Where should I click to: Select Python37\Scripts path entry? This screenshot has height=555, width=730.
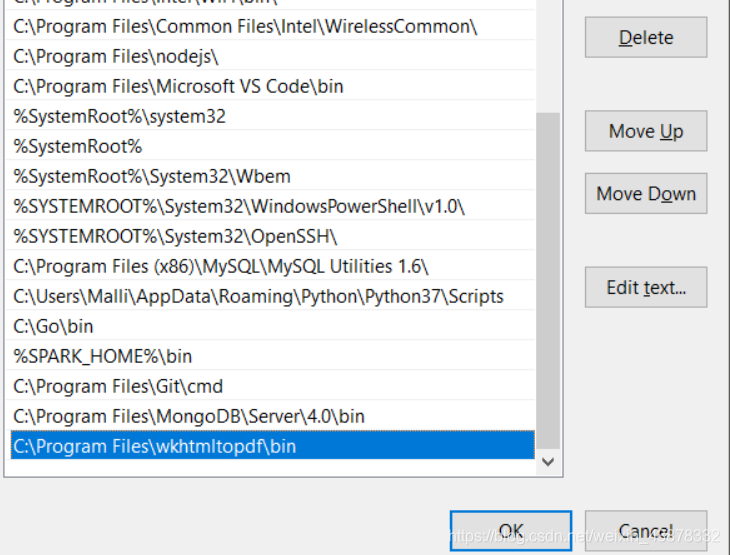(270, 297)
